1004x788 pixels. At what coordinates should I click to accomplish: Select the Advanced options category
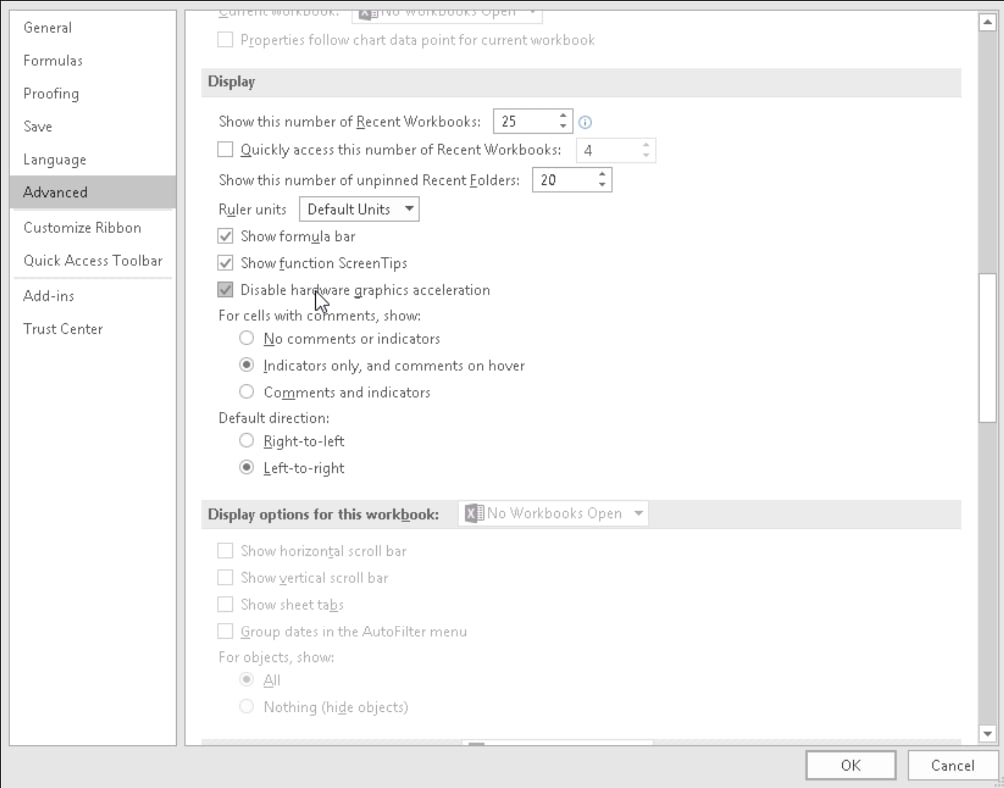[93, 192]
